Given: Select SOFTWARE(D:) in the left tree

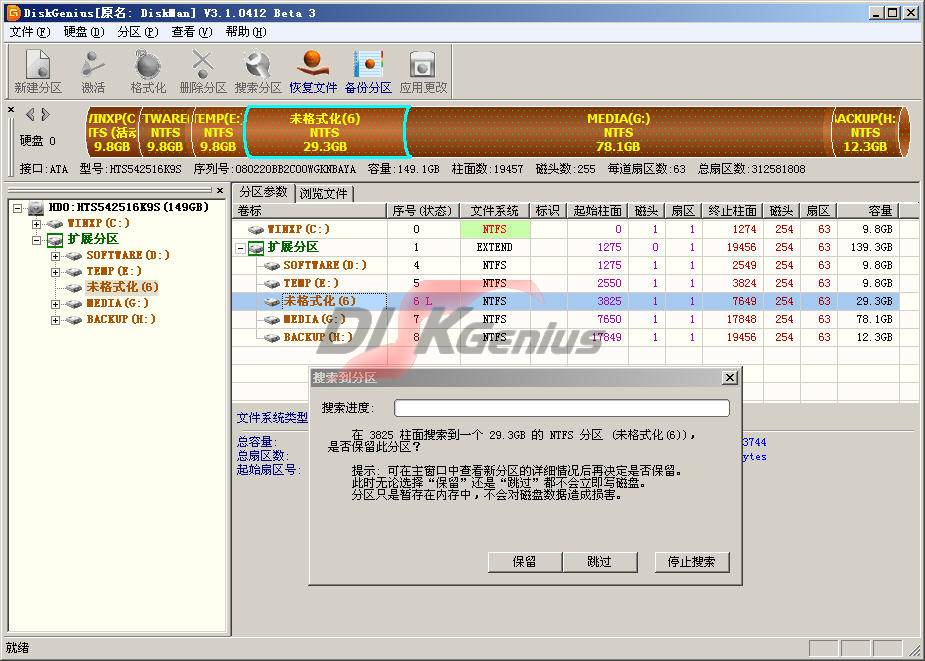Looking at the screenshot, I should click(128, 255).
